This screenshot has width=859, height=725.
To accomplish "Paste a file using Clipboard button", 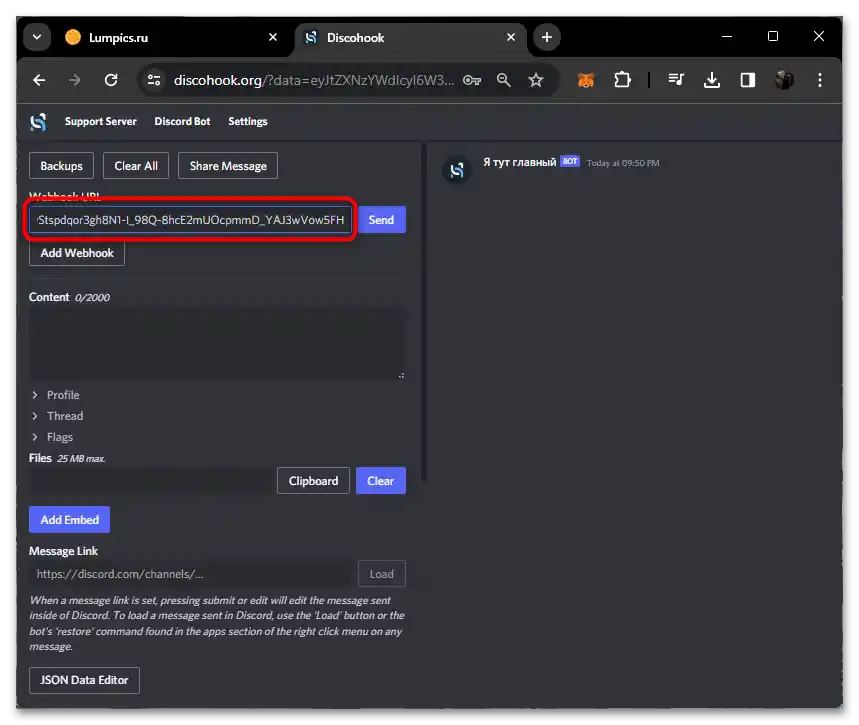I will 313,481.
